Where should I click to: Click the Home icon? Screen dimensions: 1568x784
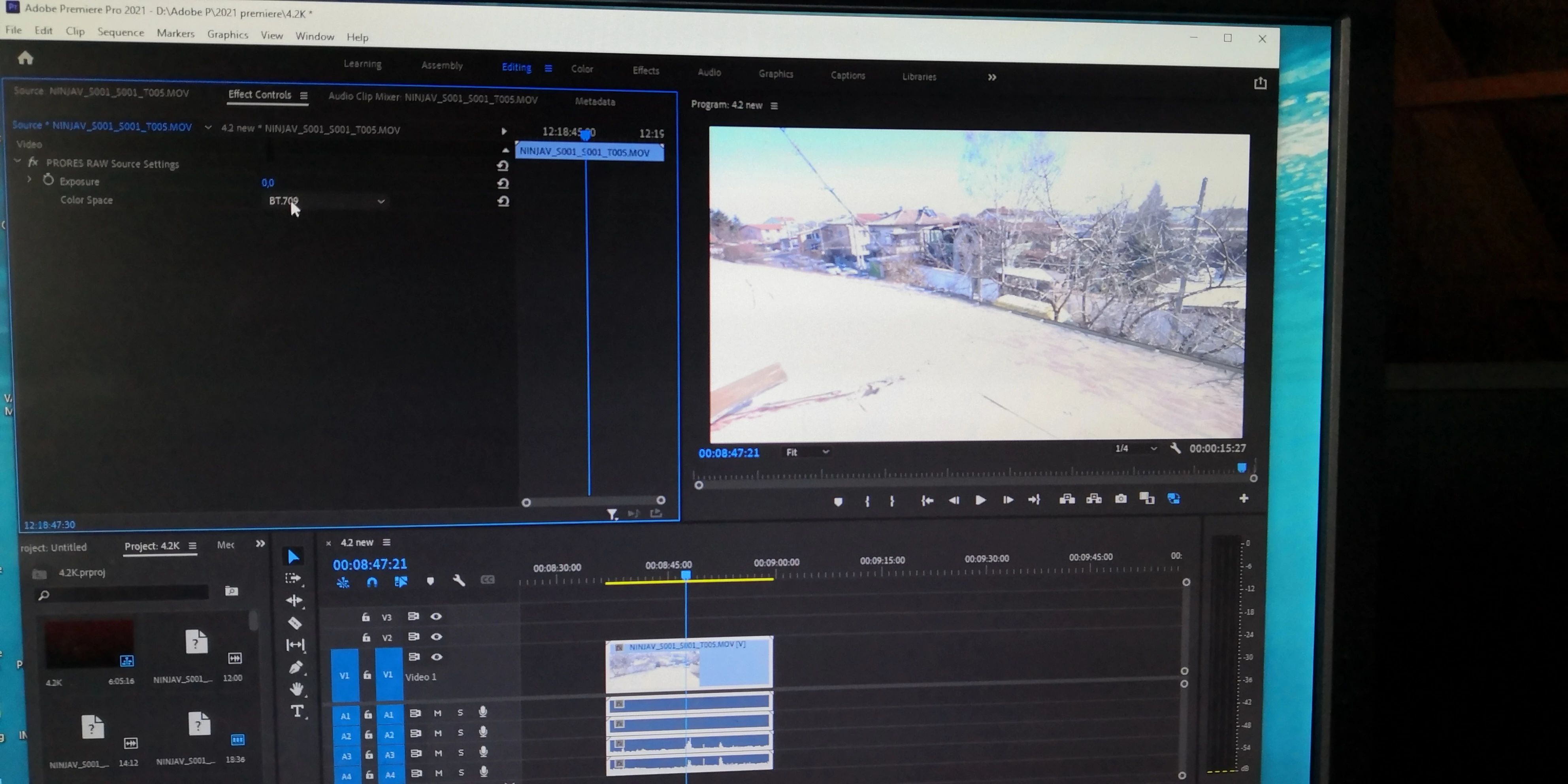25,58
